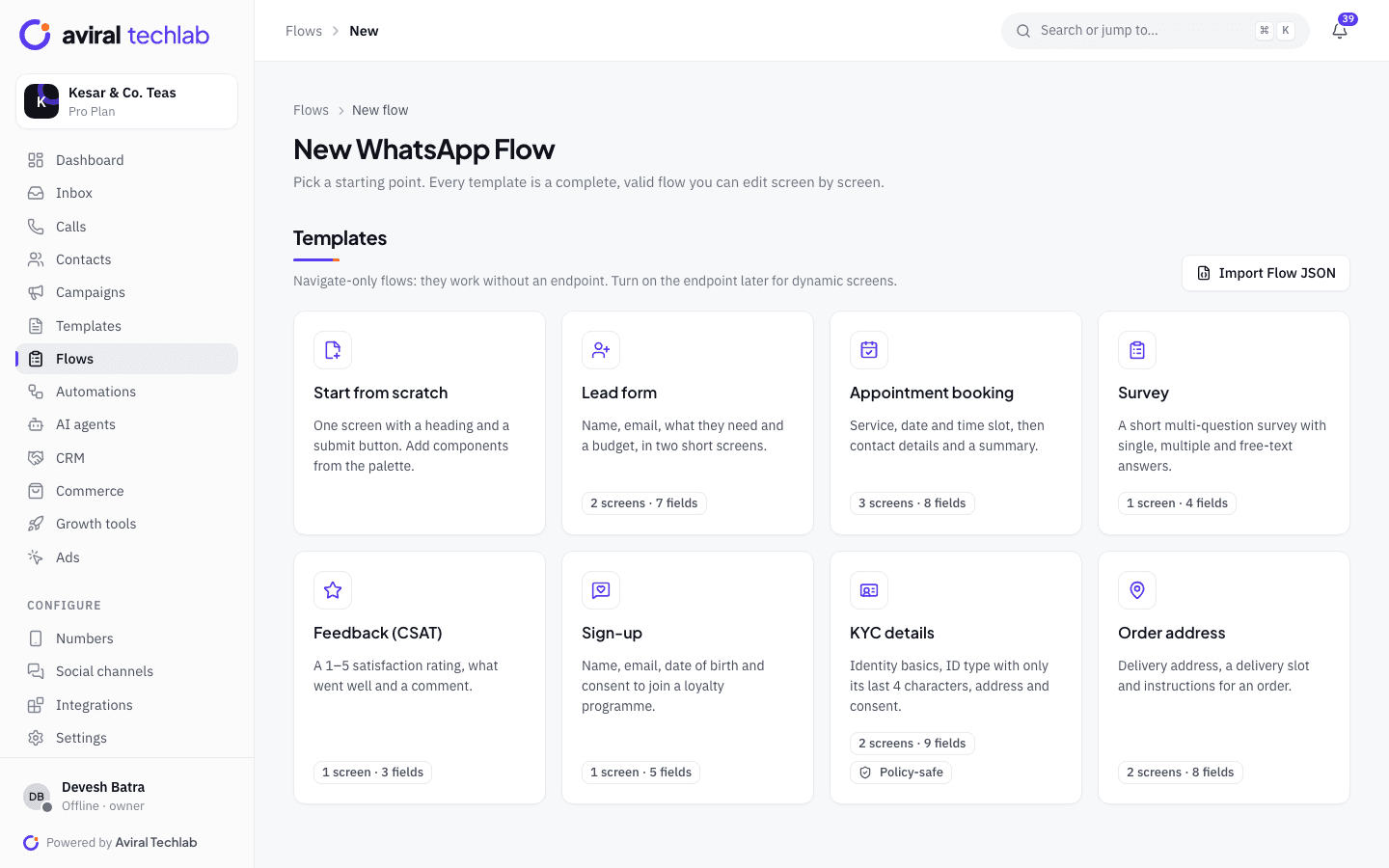Navigate to CRM section
Viewport: 1389px width, 868px height.
click(126, 458)
